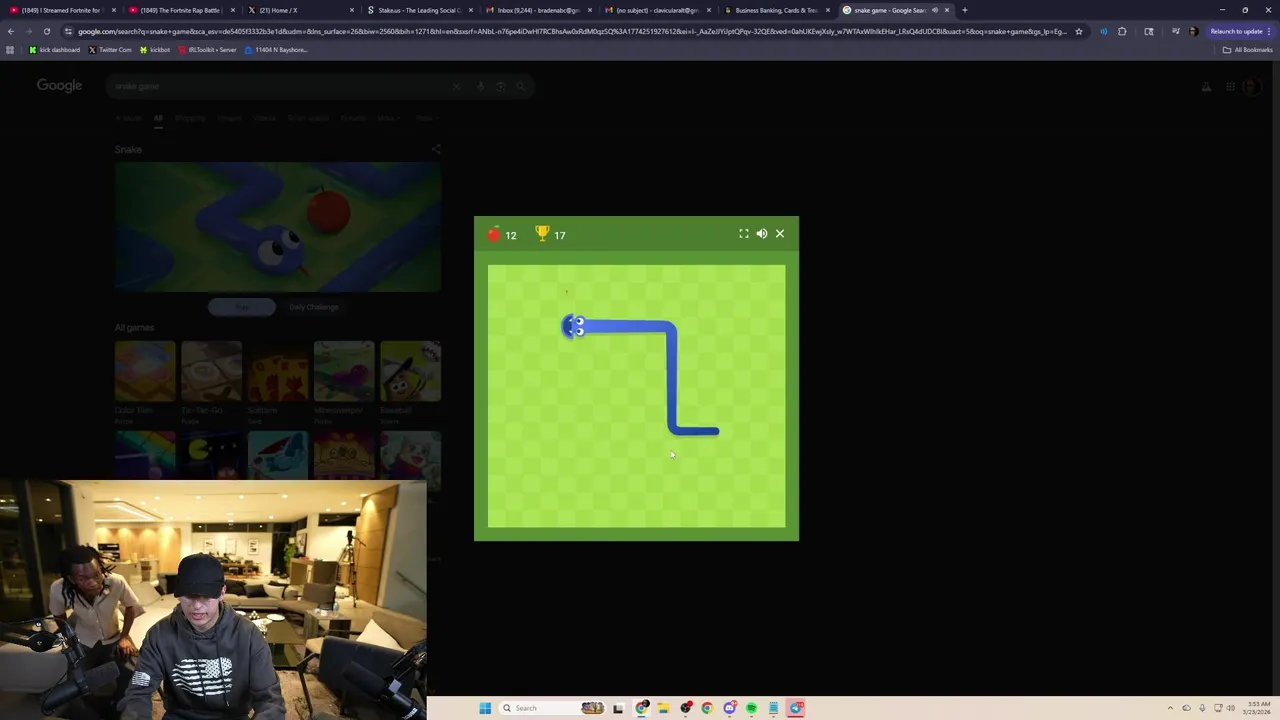This screenshot has width=1280, height=720.
Task: Open the Daily Challenge option
Action: [314, 307]
